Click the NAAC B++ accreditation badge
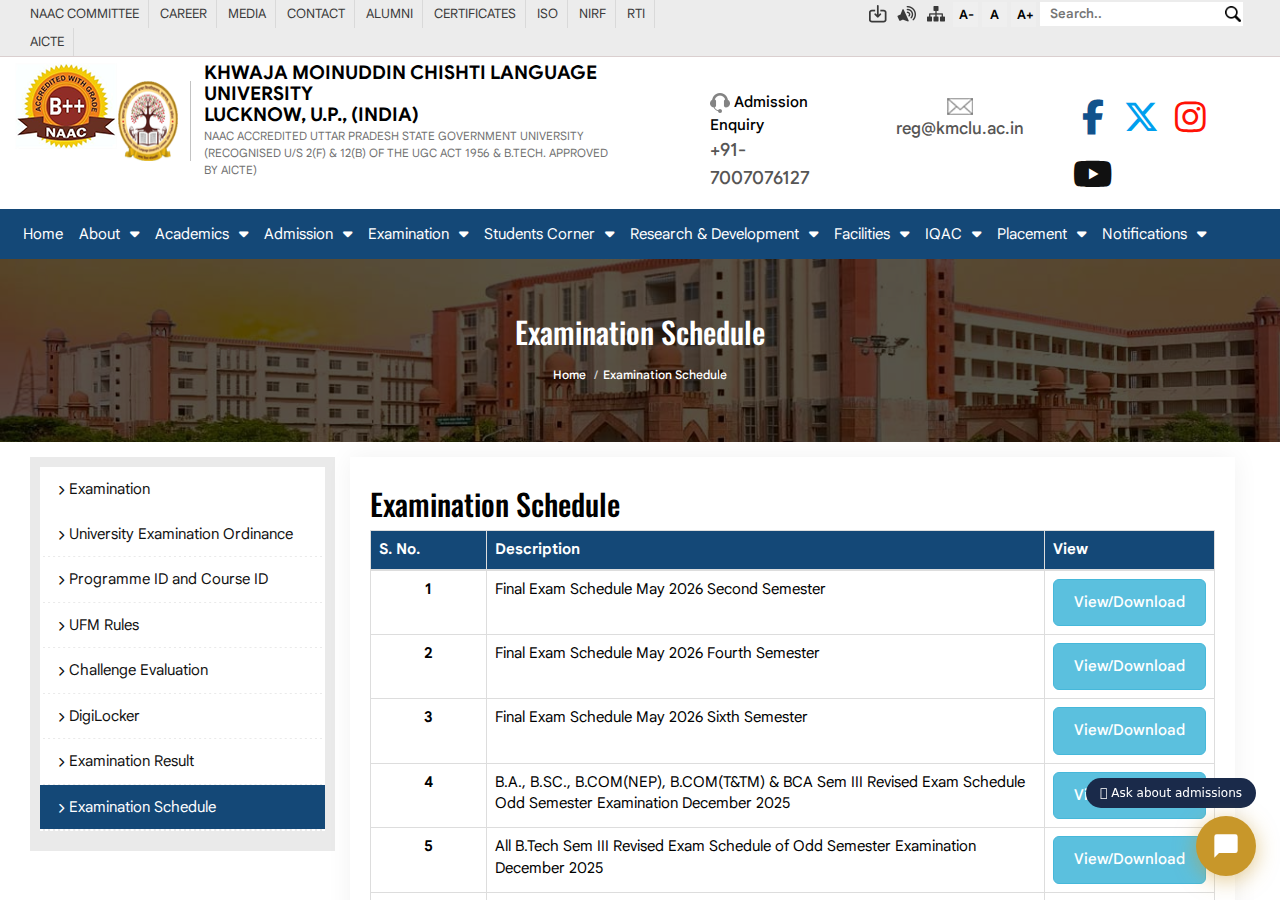This screenshot has height=900, width=1280. (66, 106)
